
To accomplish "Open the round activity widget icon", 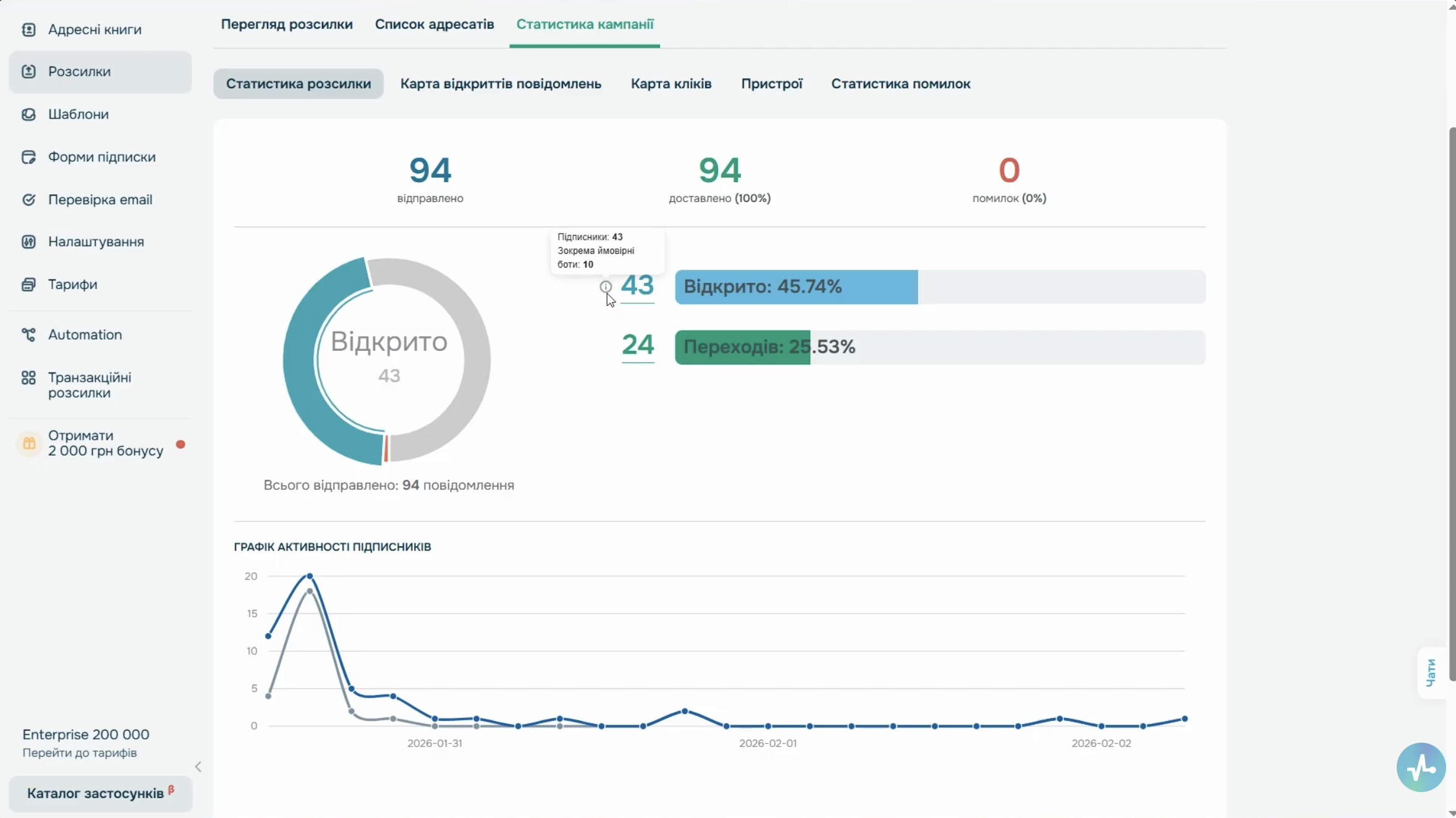I will click(x=1421, y=767).
